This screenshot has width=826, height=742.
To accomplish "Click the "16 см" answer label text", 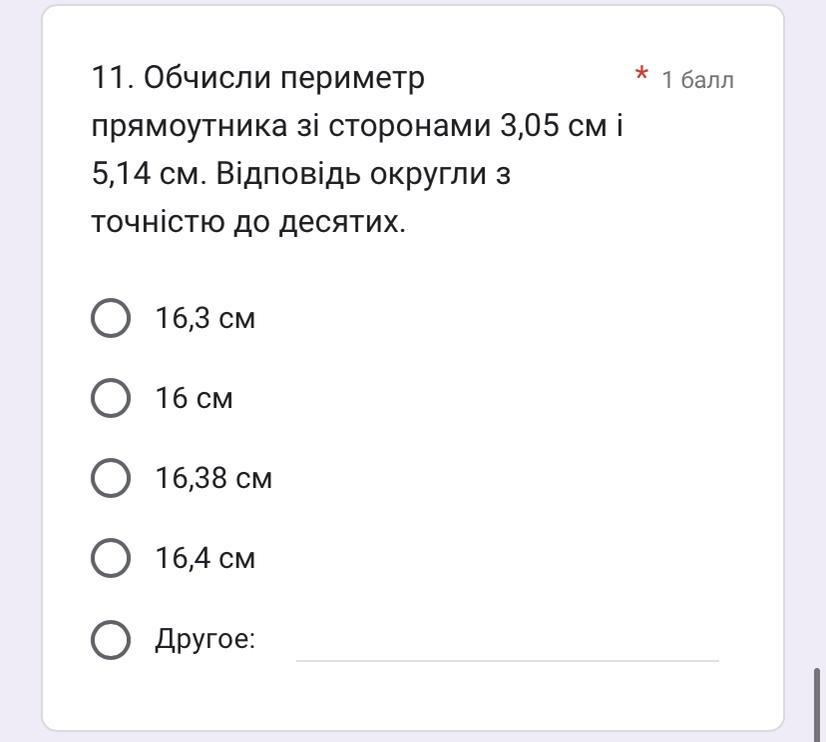I will 194,398.
